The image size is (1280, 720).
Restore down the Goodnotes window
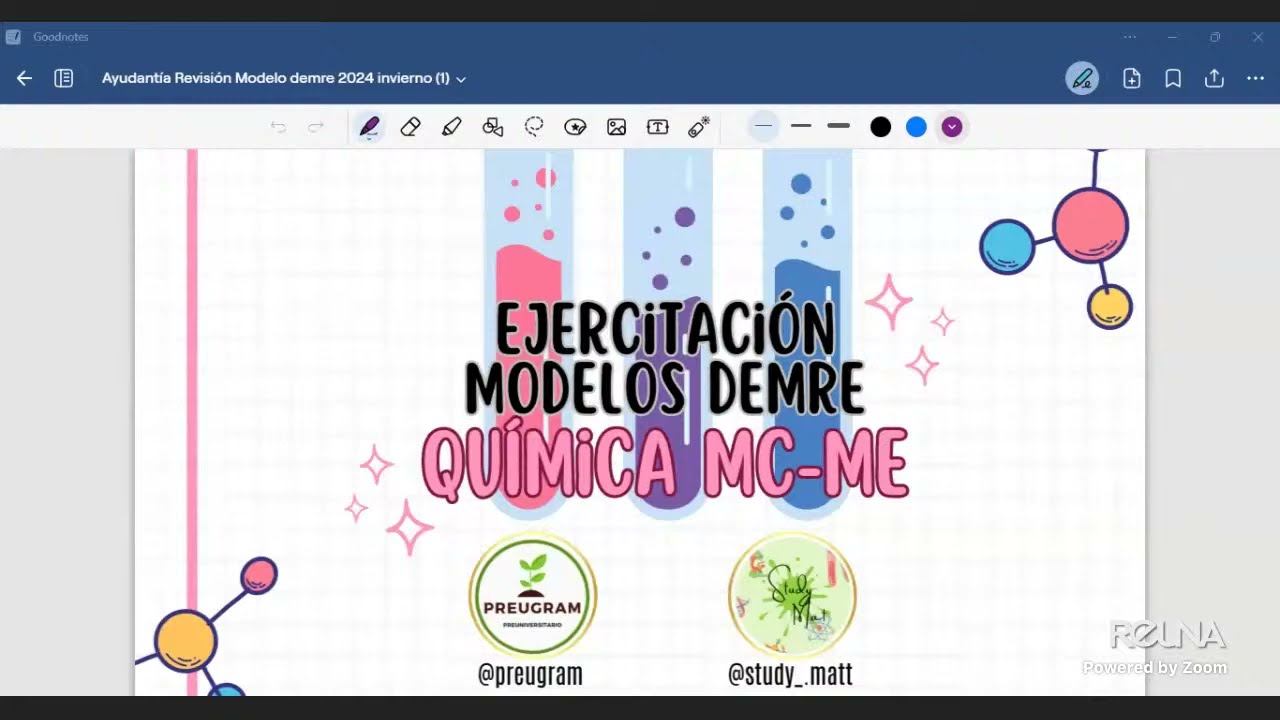pyautogui.click(x=1215, y=37)
